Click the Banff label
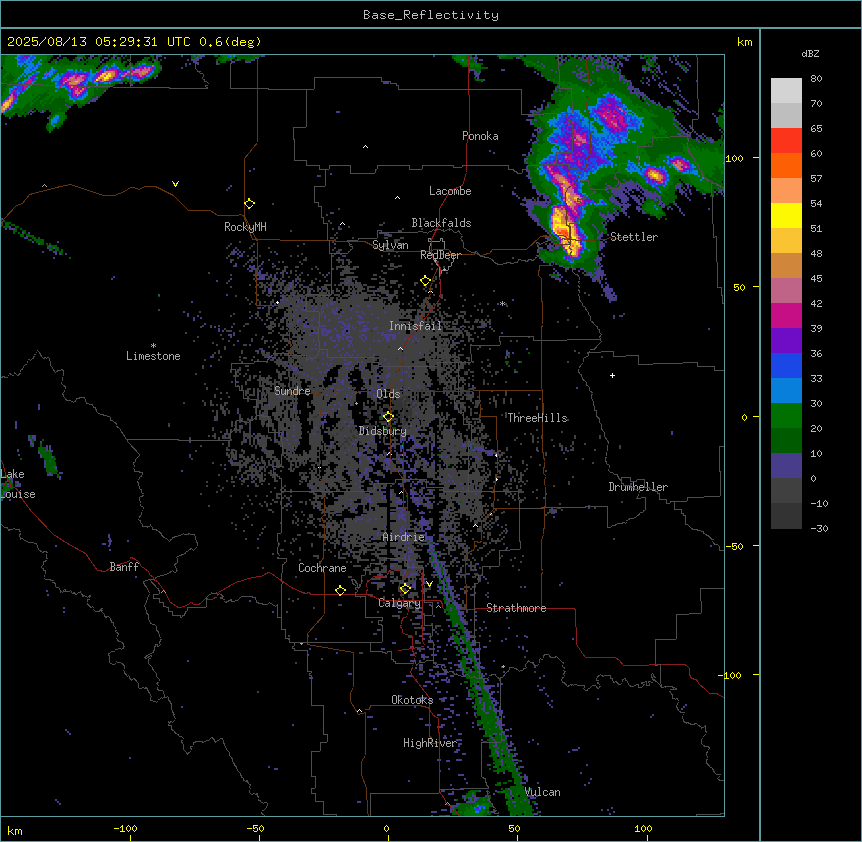The width and height of the screenshot is (862, 842). (124, 567)
